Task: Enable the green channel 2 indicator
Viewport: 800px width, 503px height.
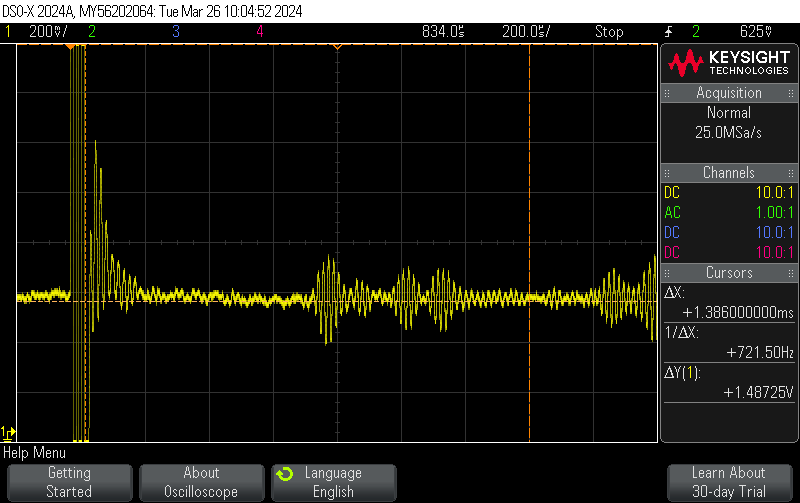Action: tap(92, 32)
